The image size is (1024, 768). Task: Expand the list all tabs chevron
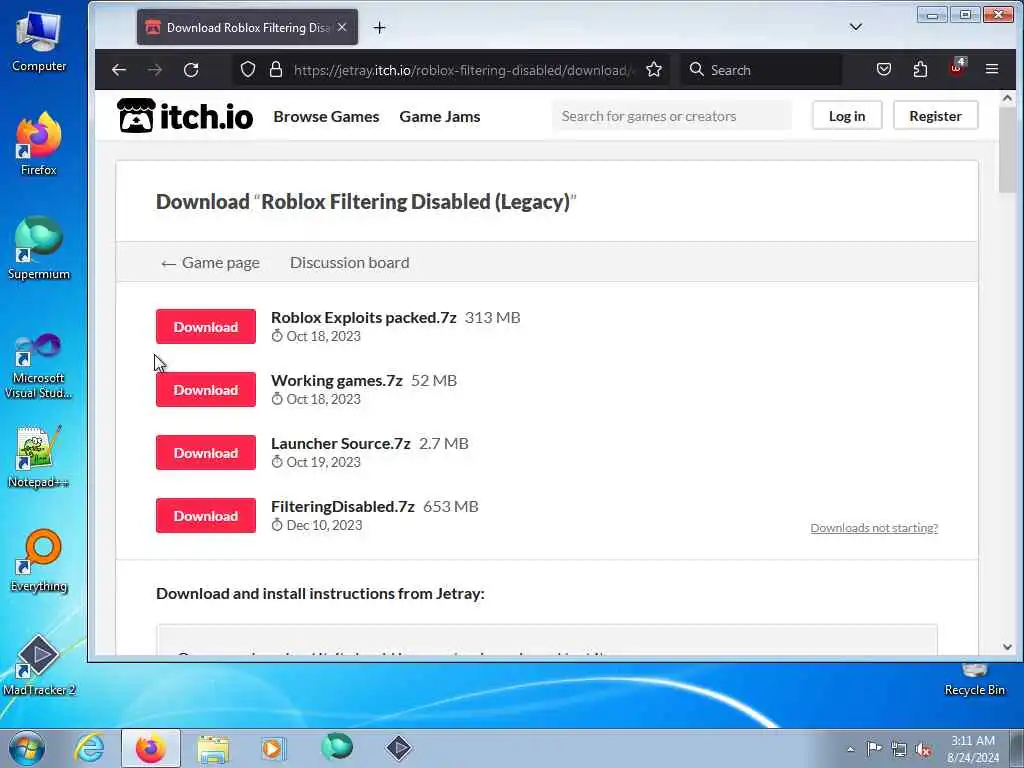(x=856, y=27)
